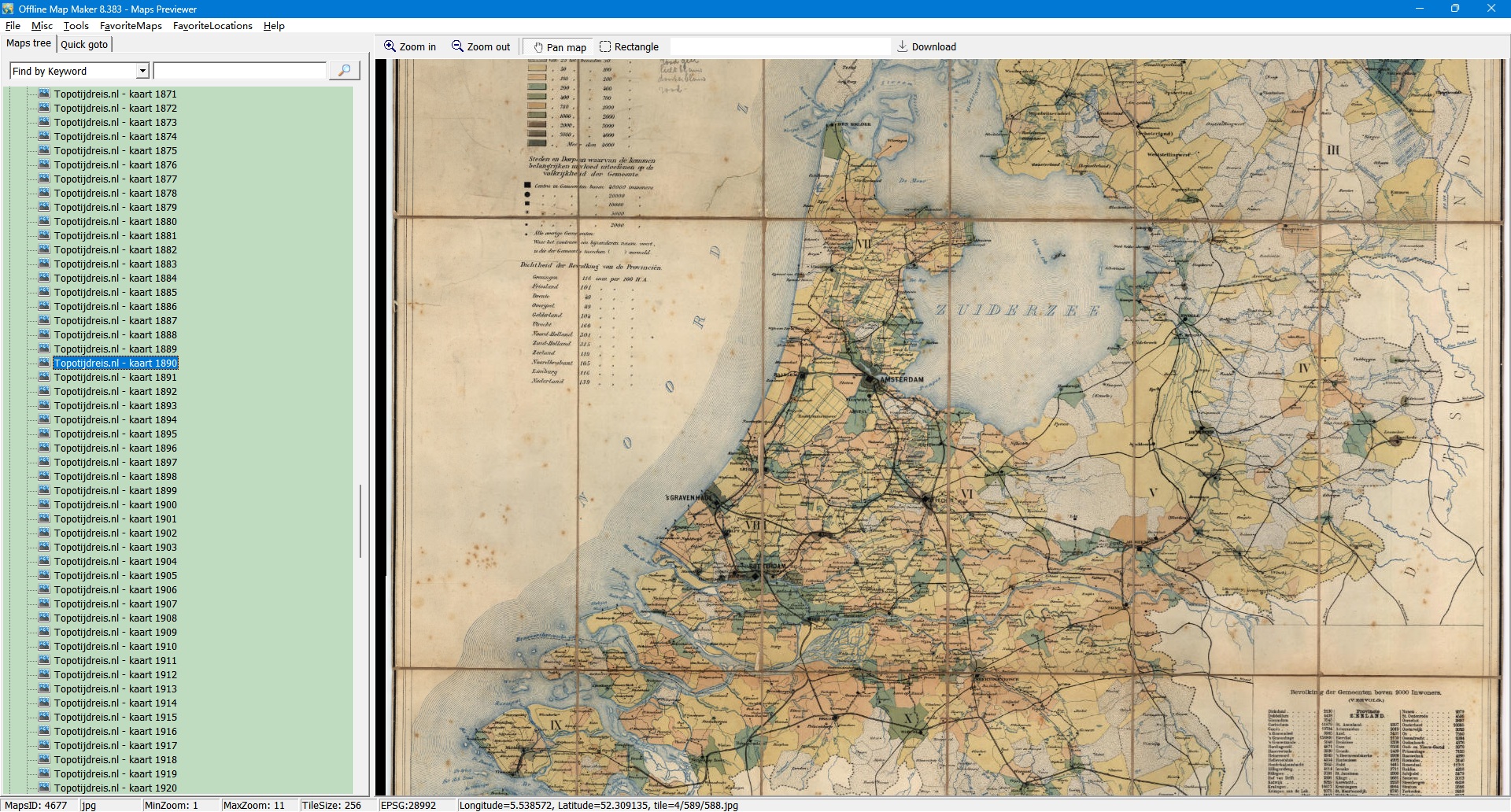Click the Download arrow icon

tap(903, 46)
